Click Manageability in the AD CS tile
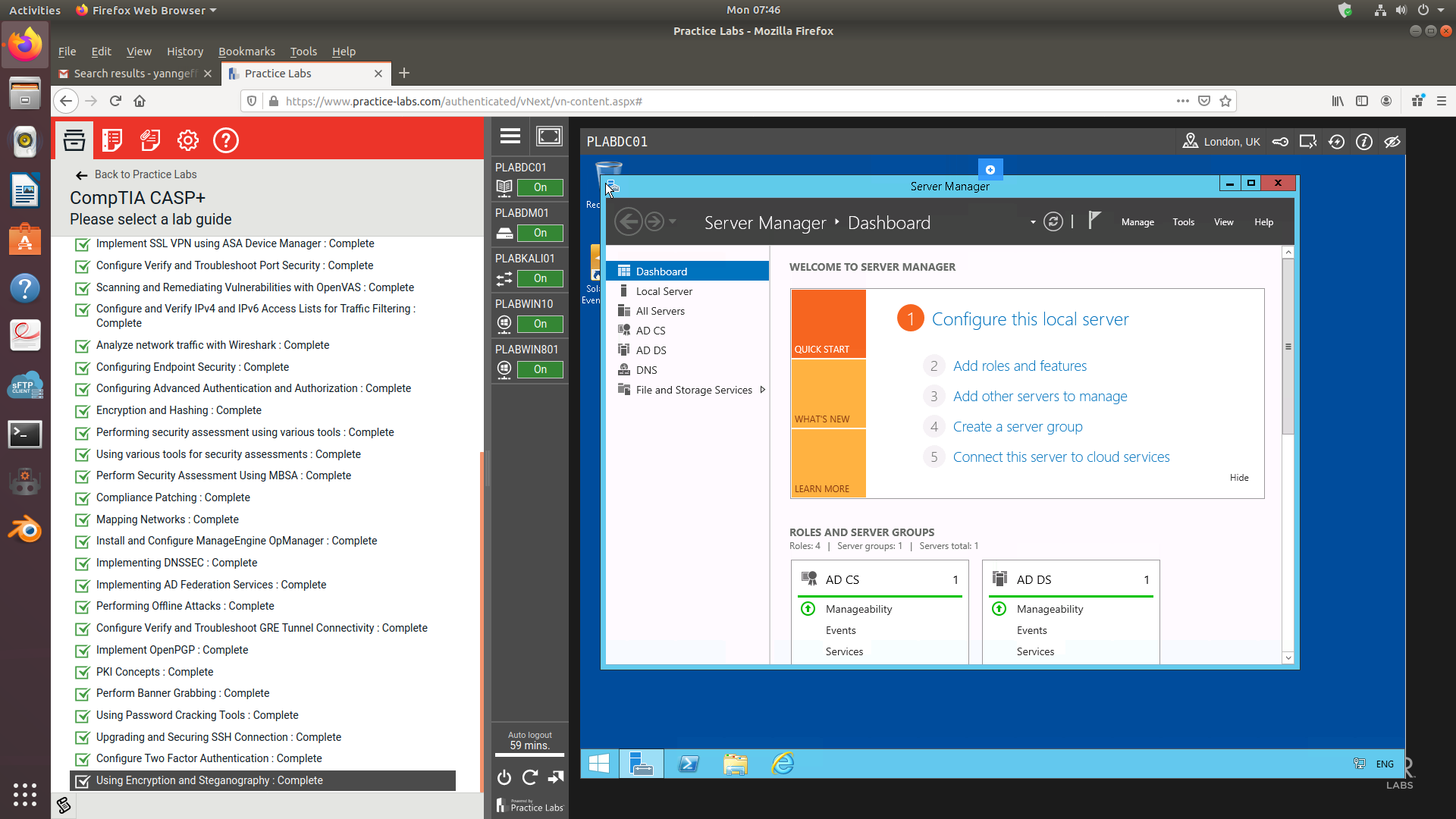The image size is (1456, 819). 858,609
